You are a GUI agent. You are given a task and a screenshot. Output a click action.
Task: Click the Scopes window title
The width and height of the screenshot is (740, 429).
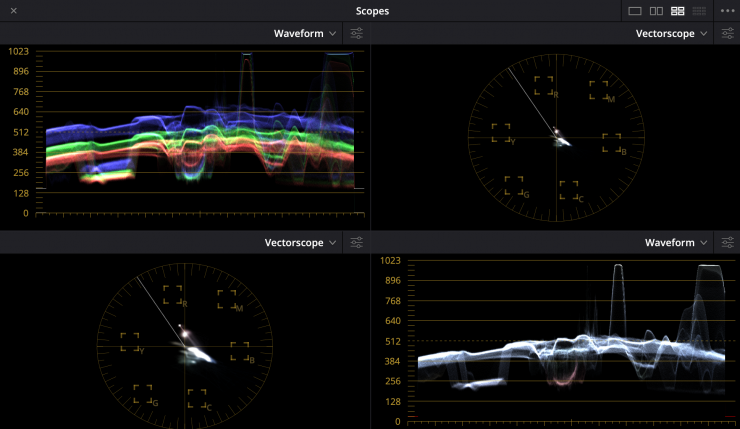(x=372, y=11)
